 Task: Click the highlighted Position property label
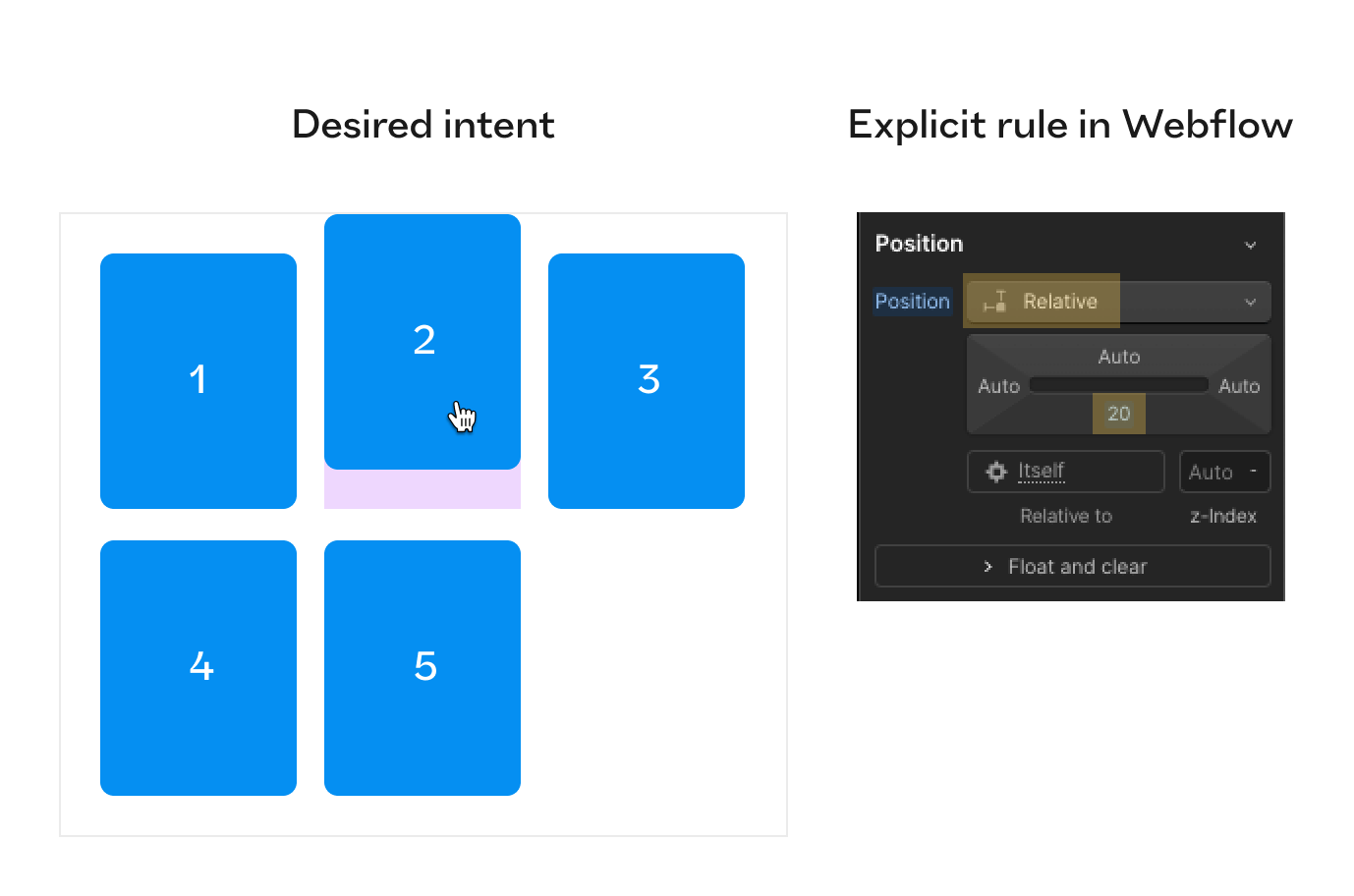click(912, 302)
